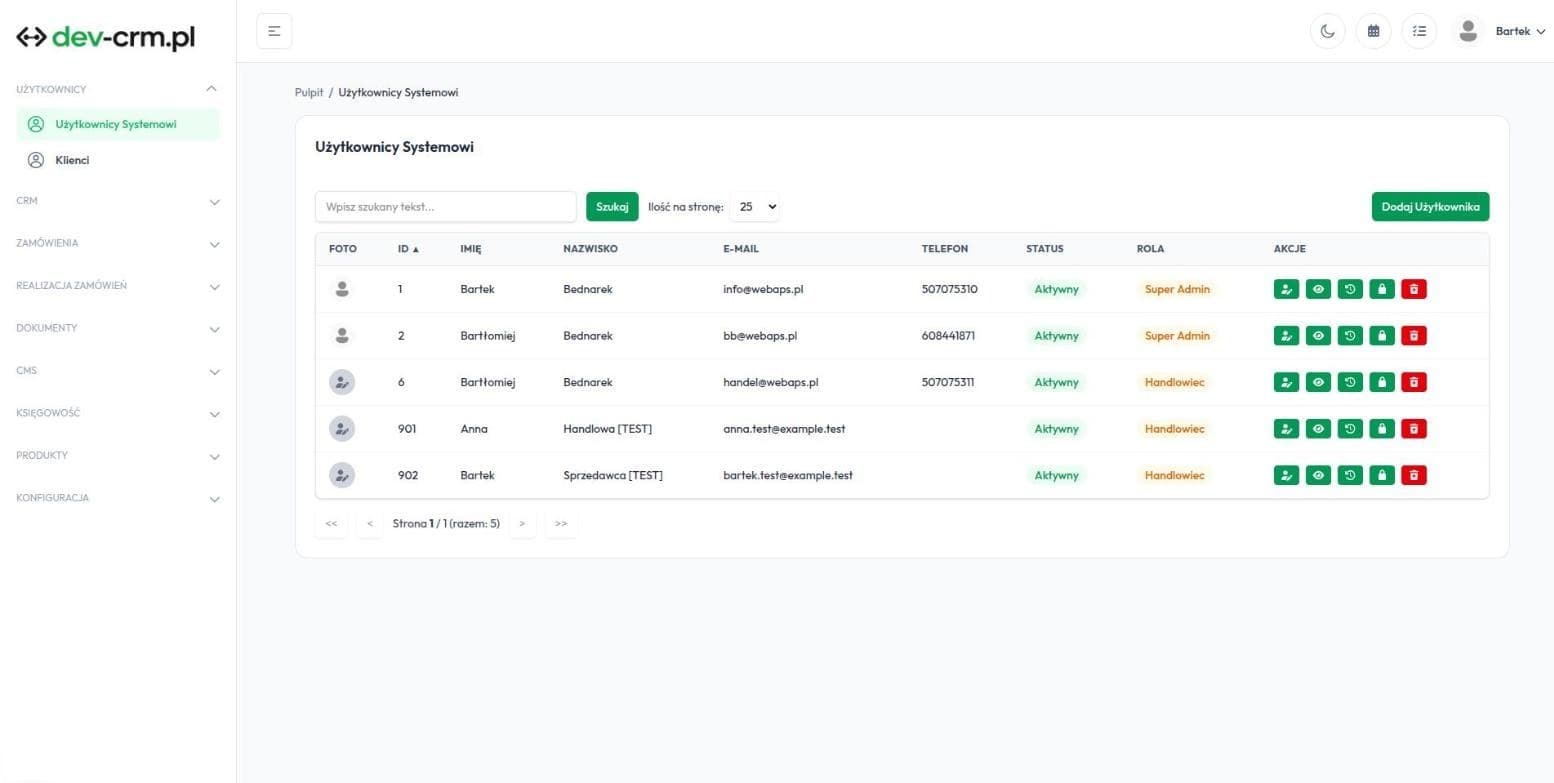1554x783 pixels.
Task: View user handel@webaps.pl via eye icon
Action: click(1318, 382)
